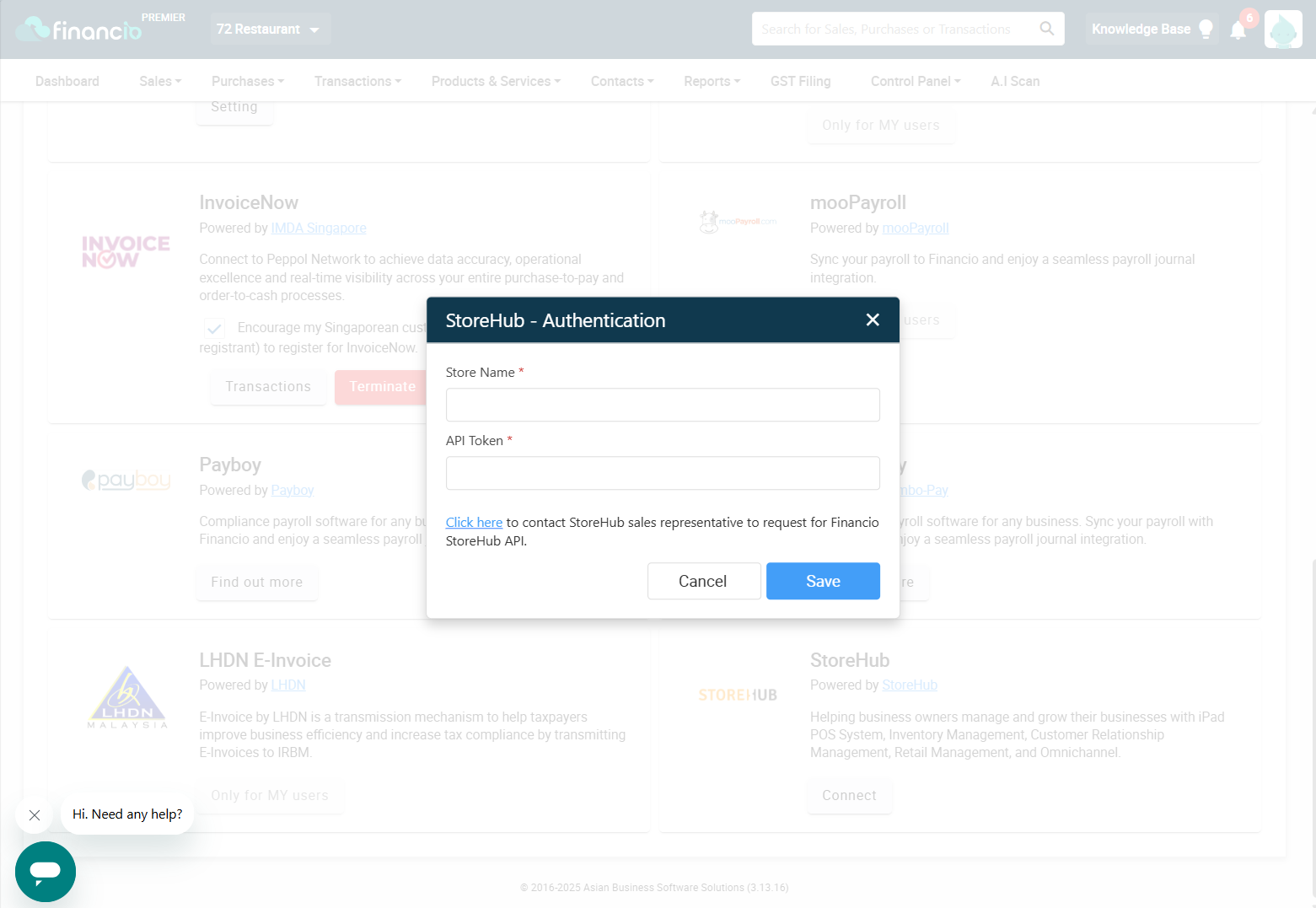Click the 'Hi. Need any help?' bubble
Image resolution: width=1316 pixels, height=908 pixels.
click(x=127, y=814)
